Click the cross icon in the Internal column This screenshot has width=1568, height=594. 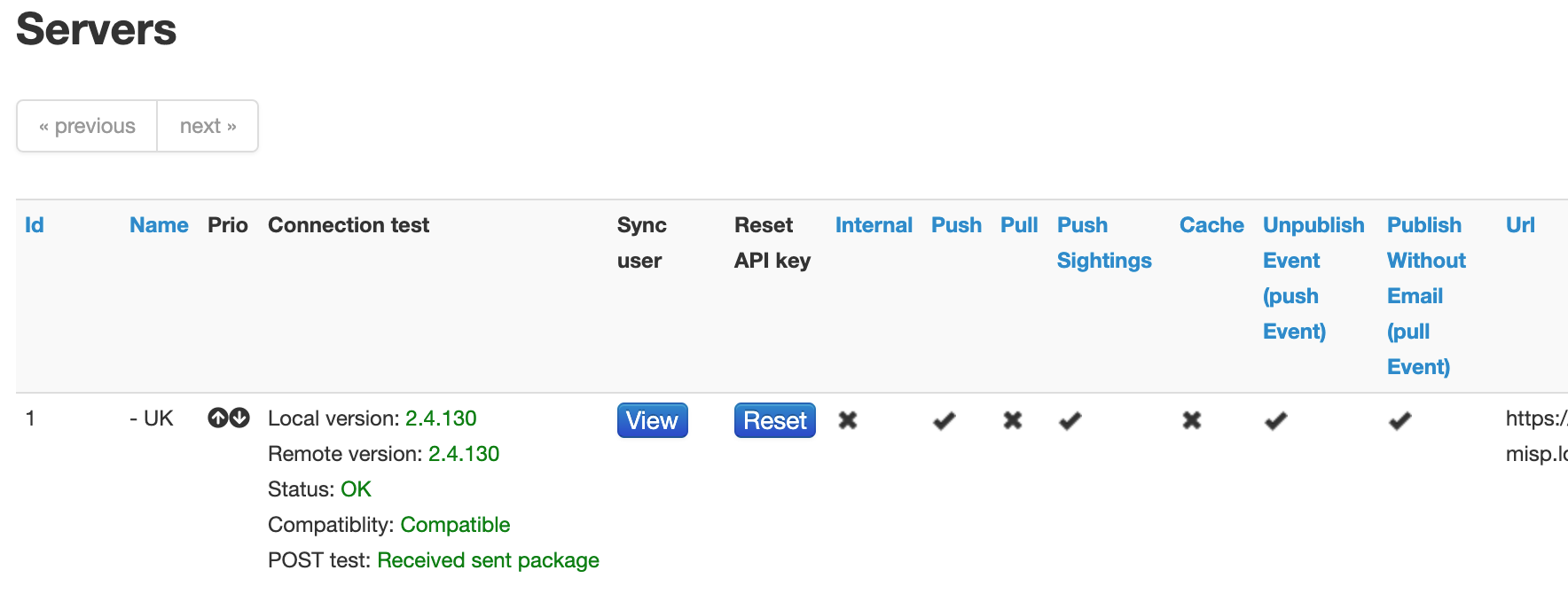point(849,420)
